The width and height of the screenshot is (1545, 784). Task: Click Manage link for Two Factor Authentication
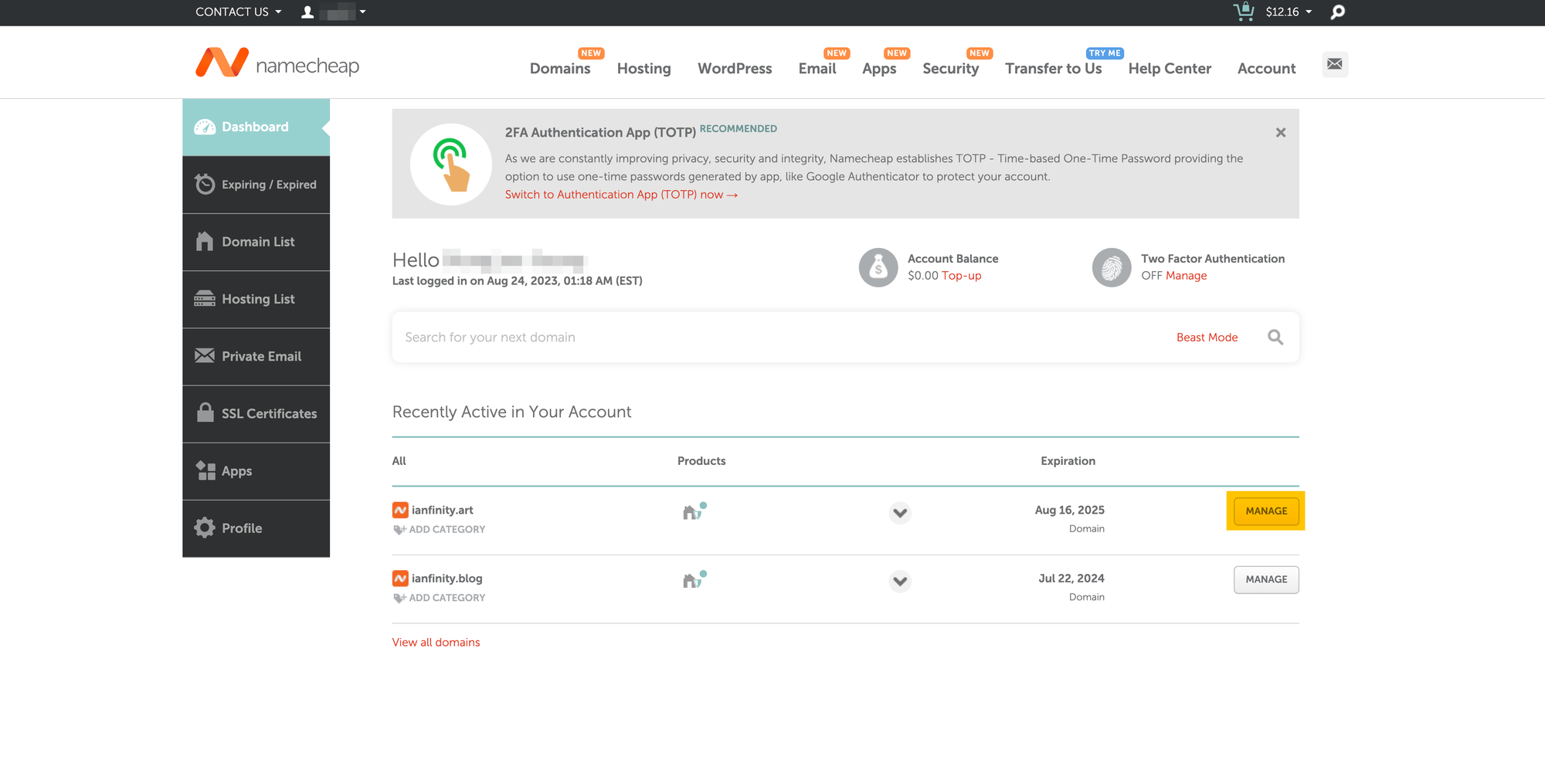click(1186, 276)
